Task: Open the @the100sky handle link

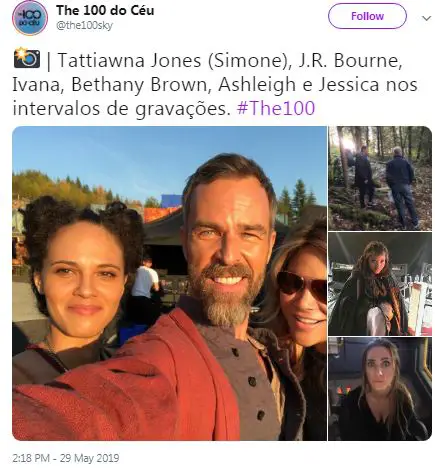Action: point(84,26)
